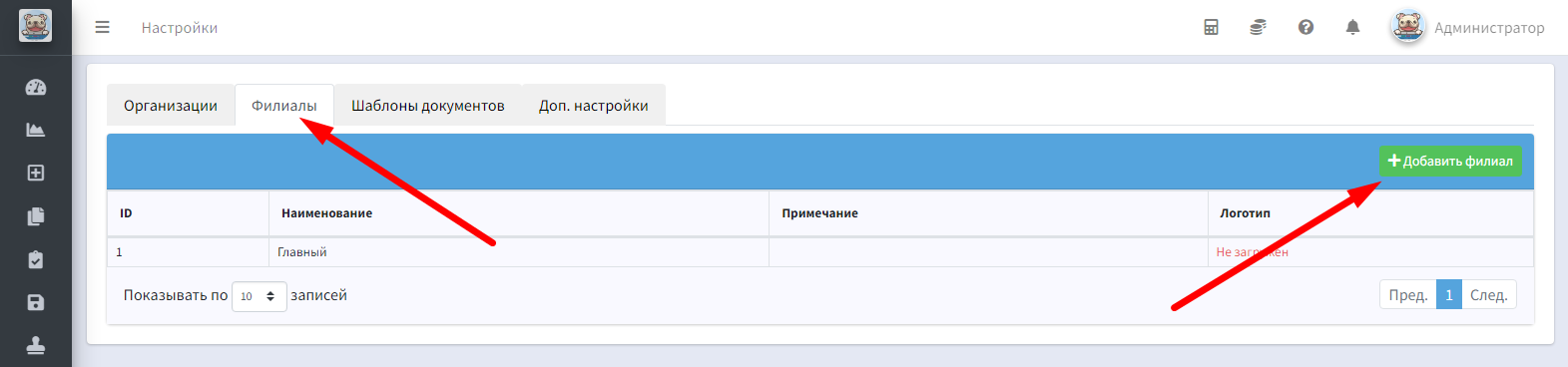Toggle the hamburger sidebar menu

point(102,27)
